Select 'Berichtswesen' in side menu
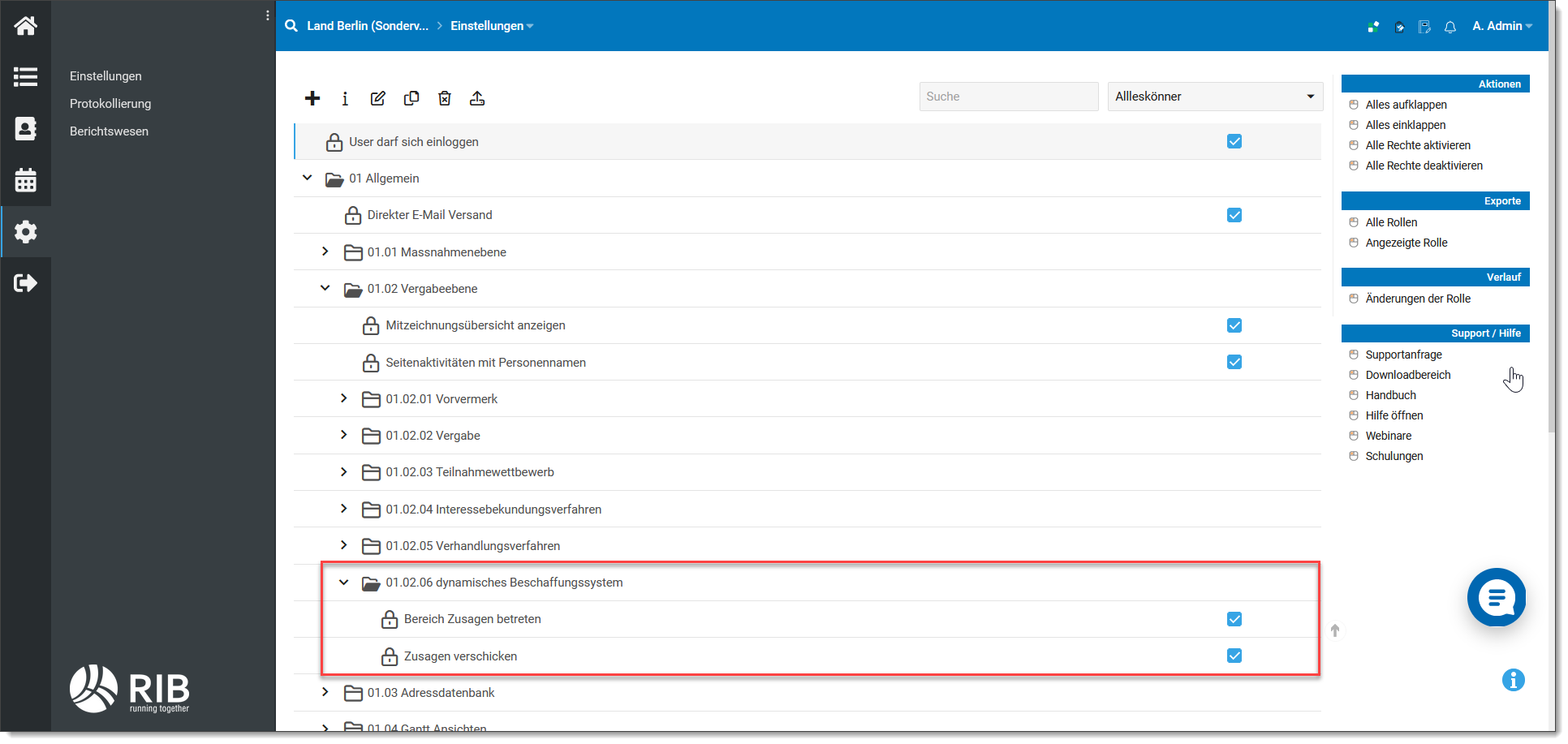This screenshot has width=1568, height=744. pyautogui.click(x=109, y=131)
